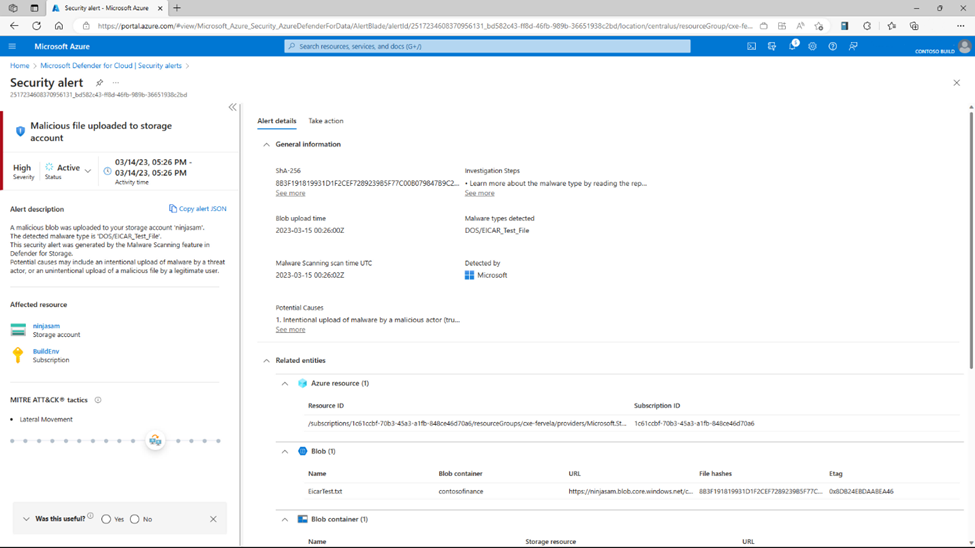Collapse the Related entities section

266,361
